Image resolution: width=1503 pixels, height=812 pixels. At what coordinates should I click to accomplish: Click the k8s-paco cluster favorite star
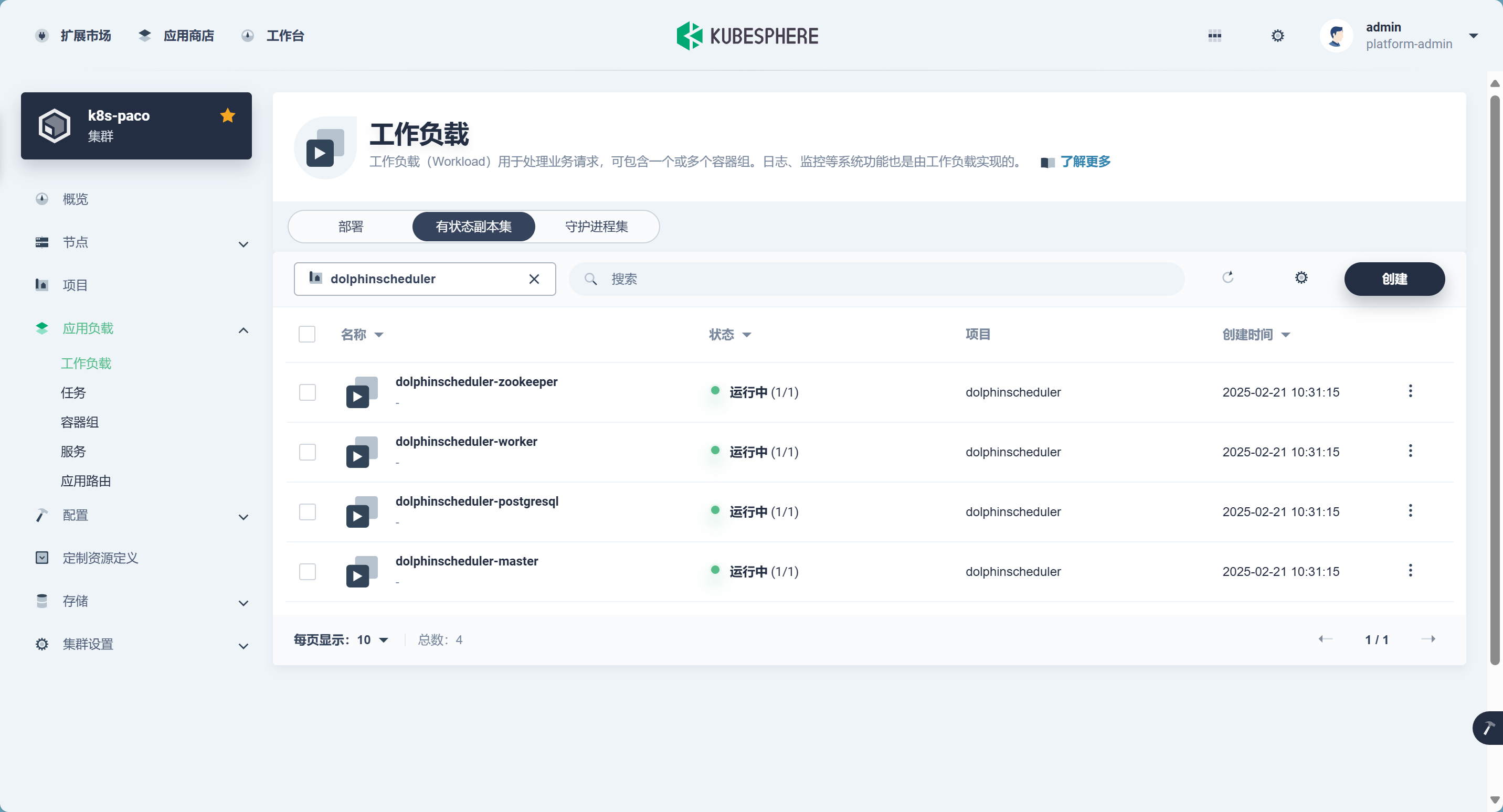pos(228,115)
